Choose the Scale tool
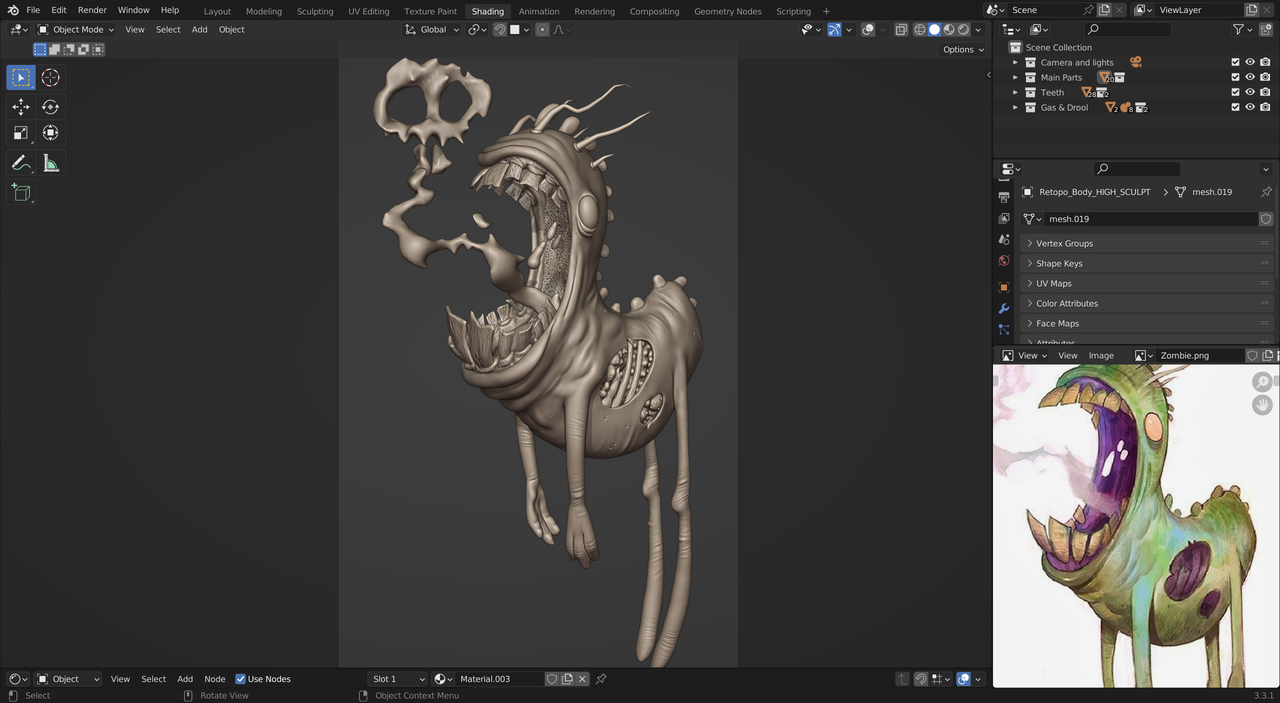Viewport: 1280px width, 703px height. (21, 133)
